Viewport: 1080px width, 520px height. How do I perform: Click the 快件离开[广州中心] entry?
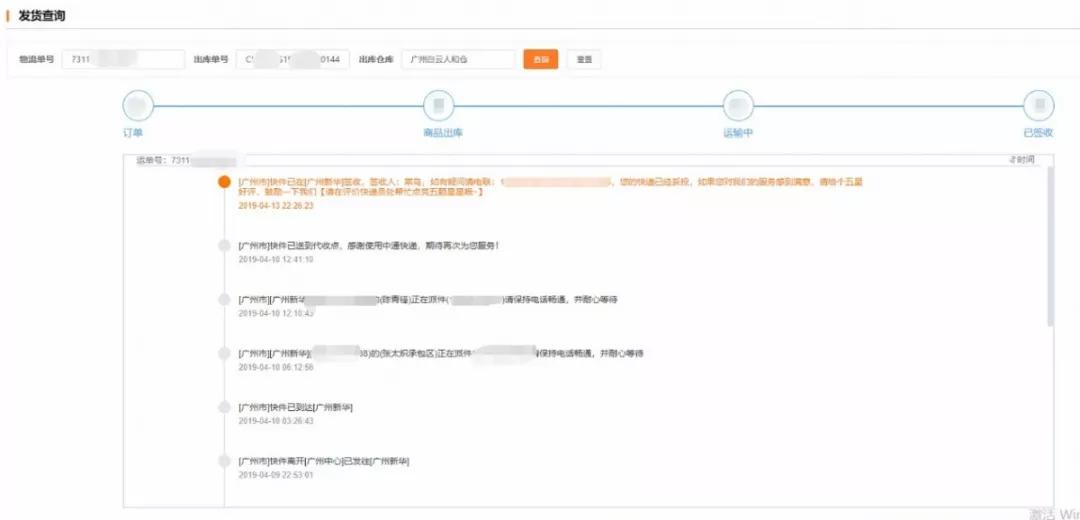[324, 461]
